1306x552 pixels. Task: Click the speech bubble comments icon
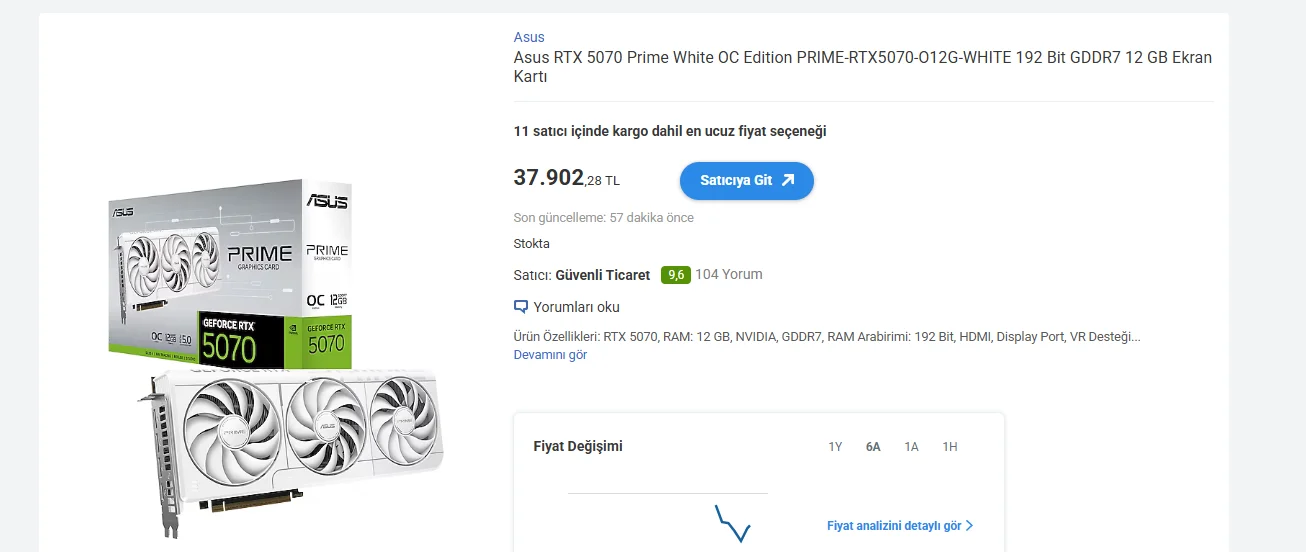point(520,307)
